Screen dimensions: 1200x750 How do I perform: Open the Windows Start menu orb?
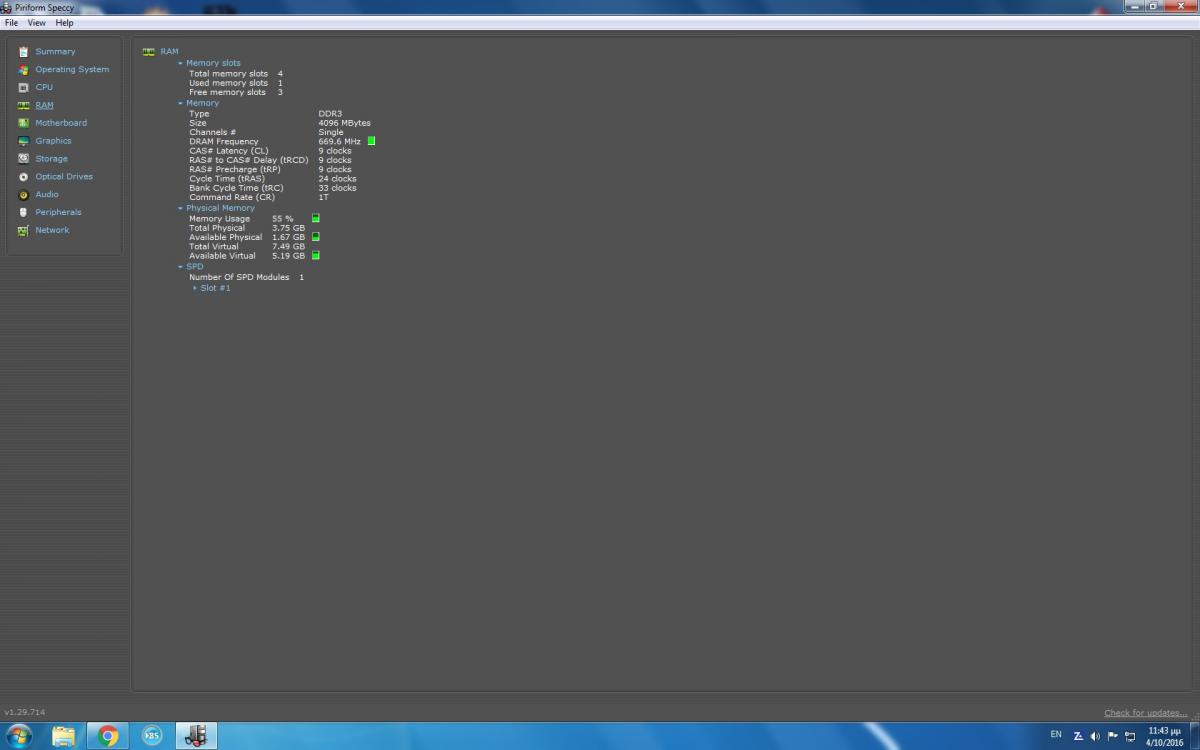(x=19, y=737)
